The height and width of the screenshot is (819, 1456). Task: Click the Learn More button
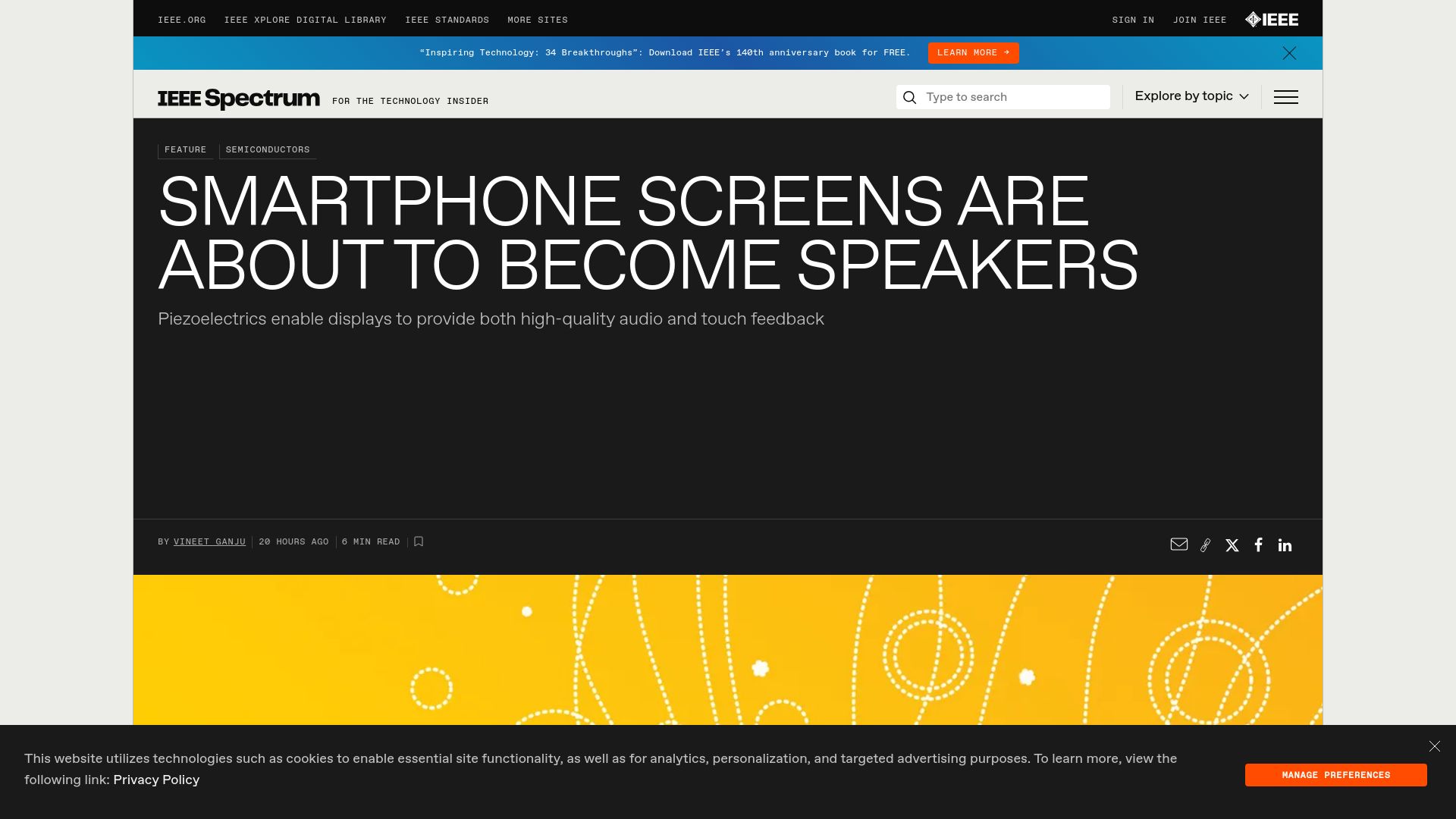click(x=974, y=53)
